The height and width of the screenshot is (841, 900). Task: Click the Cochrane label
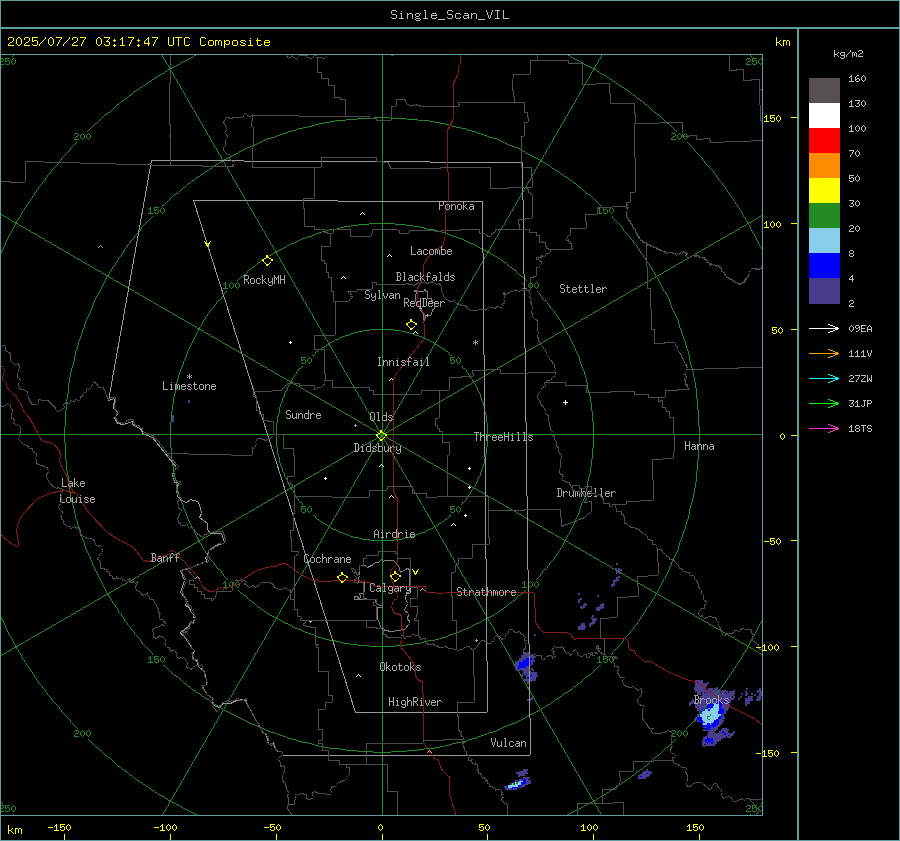(327, 559)
